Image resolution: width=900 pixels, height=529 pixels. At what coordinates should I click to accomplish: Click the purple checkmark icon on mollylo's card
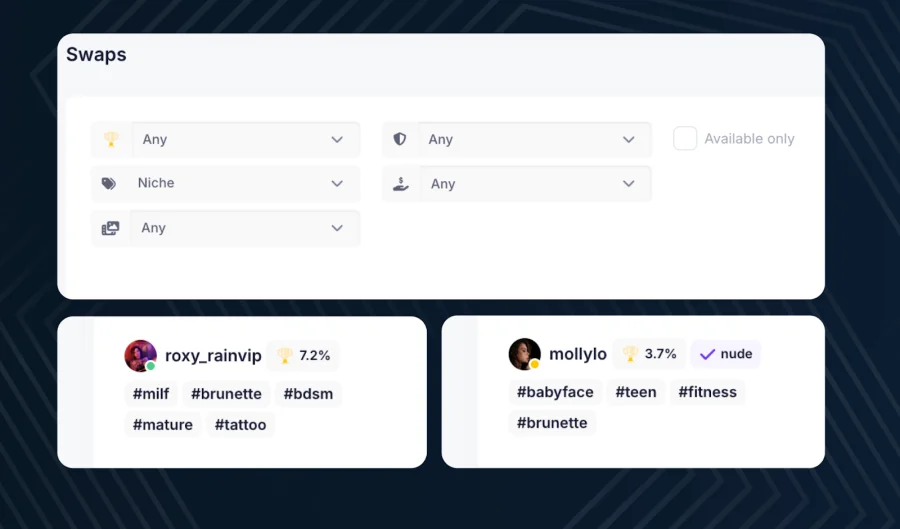707,354
